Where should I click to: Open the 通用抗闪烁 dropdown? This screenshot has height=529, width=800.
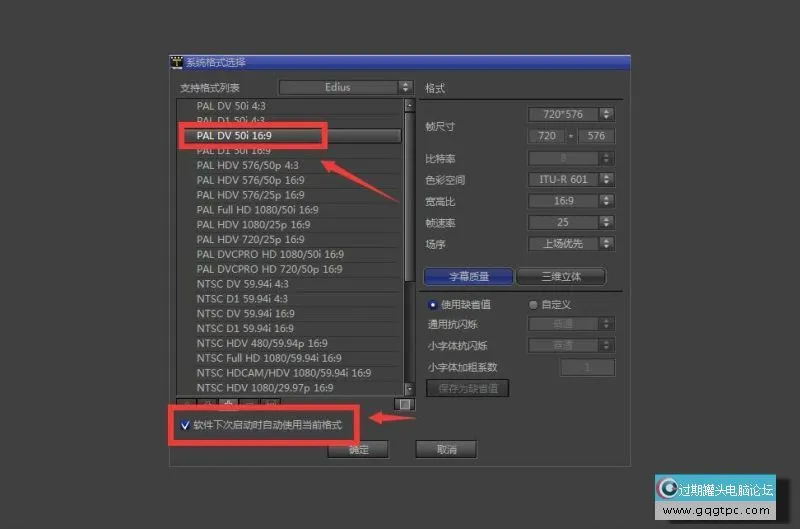point(570,324)
